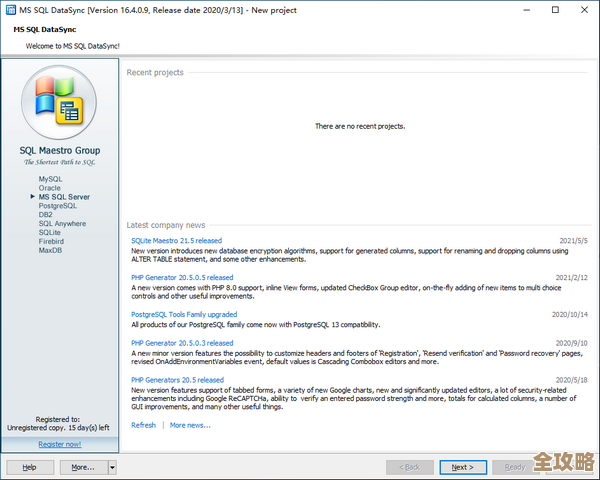Click the Help button
The height and width of the screenshot is (480, 600).
[x=30, y=467]
